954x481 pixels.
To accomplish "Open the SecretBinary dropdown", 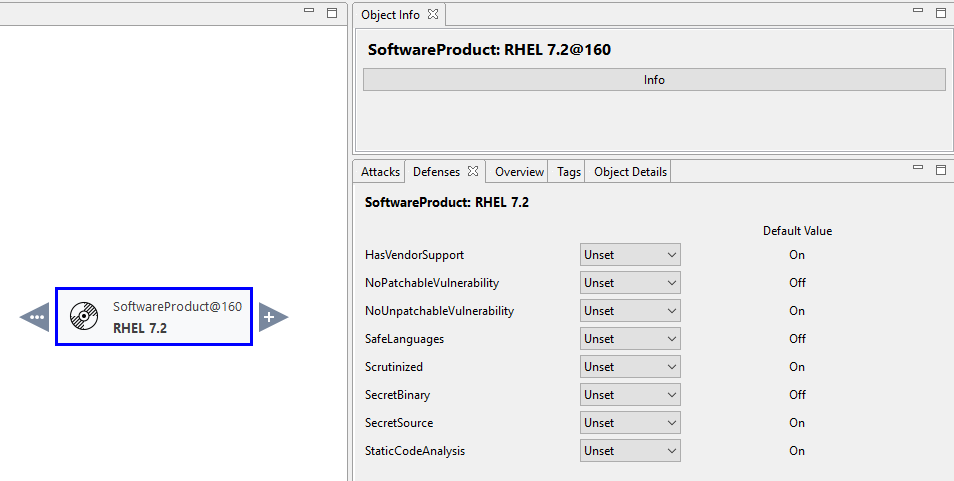I will pos(630,395).
